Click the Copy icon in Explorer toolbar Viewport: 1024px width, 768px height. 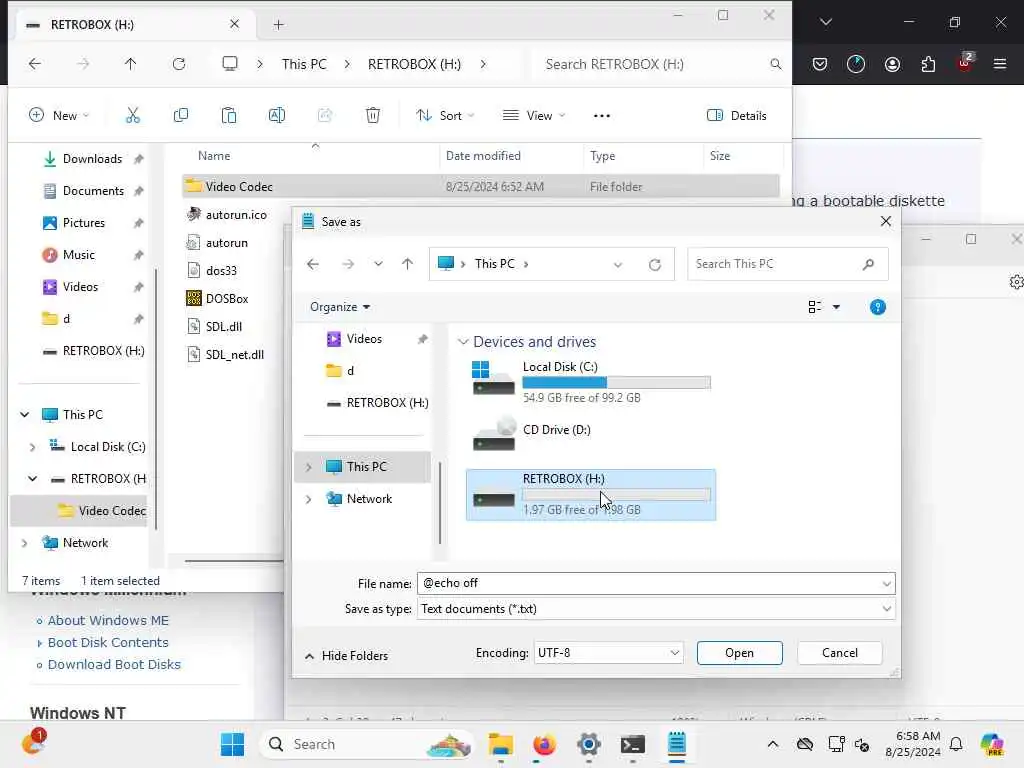pos(181,116)
